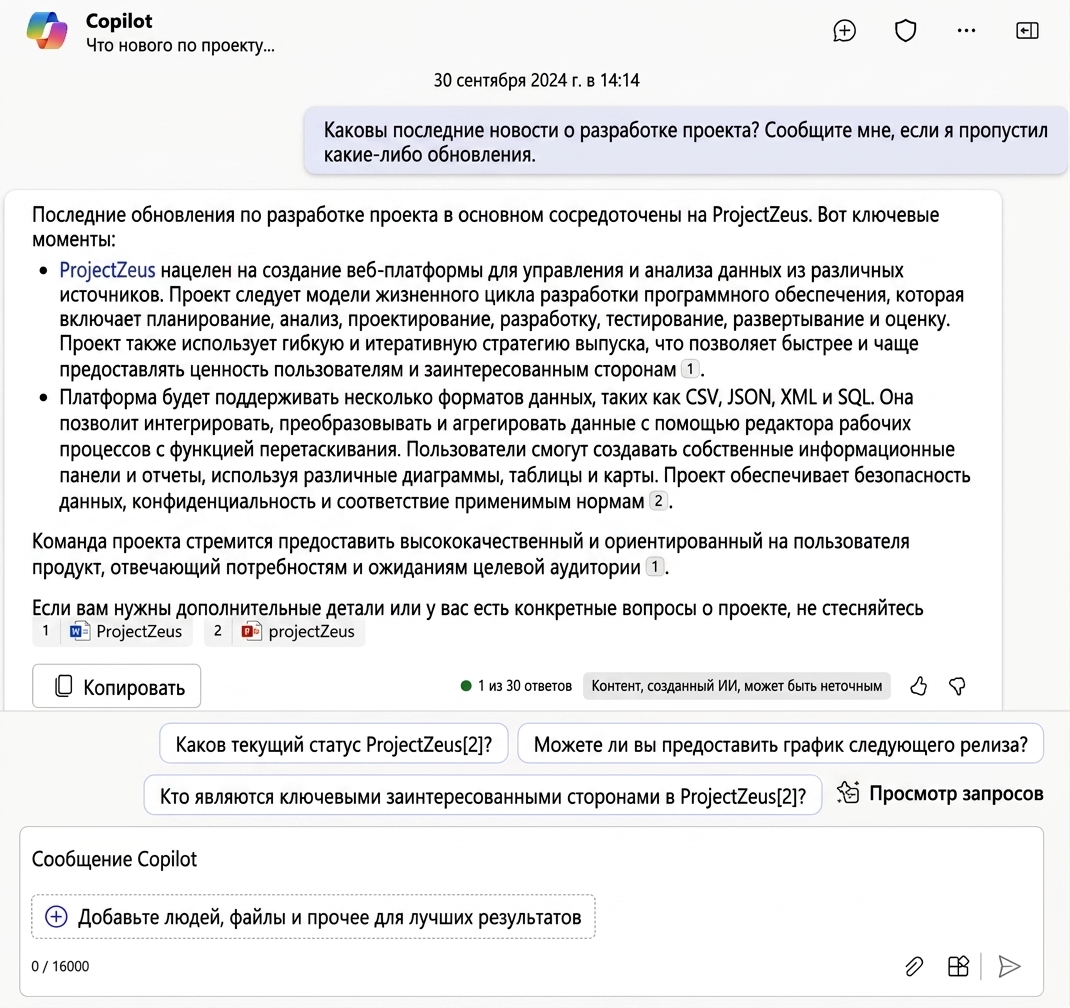The width and height of the screenshot is (1070, 1008).
Task: Click the Просмотр запросов sparkle icon
Action: pos(848,792)
